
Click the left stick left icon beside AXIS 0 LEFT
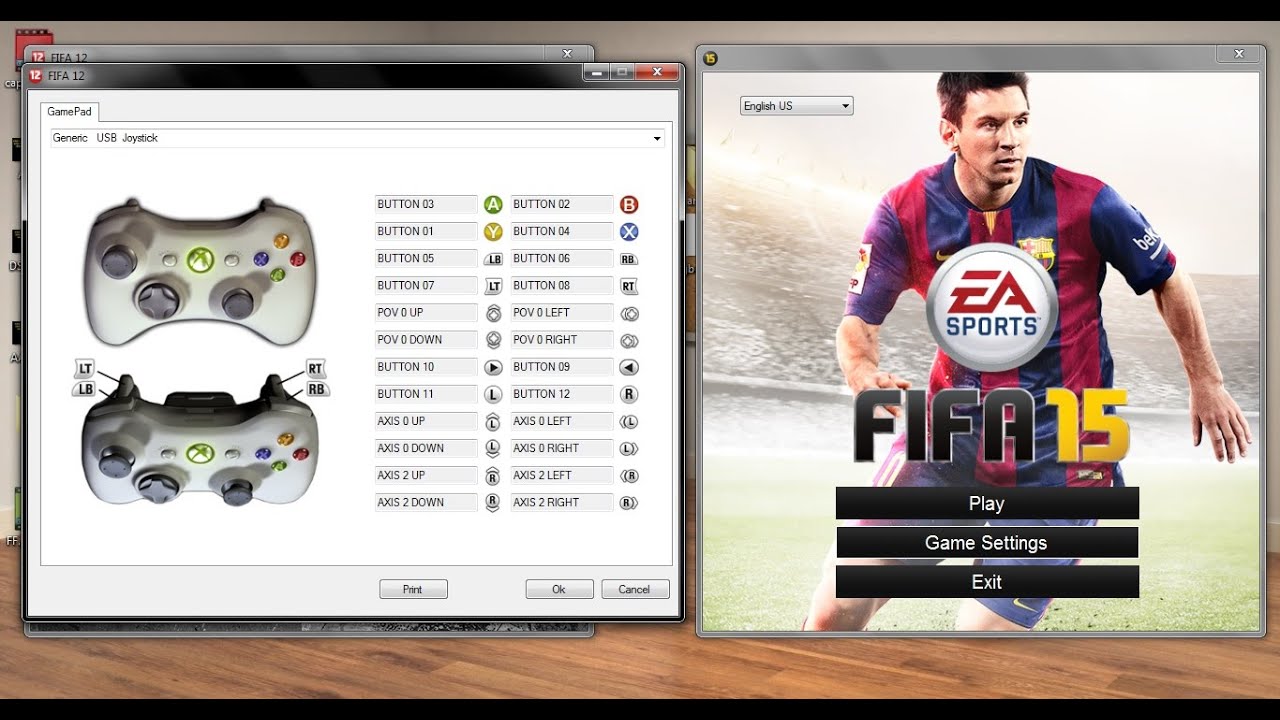point(629,421)
